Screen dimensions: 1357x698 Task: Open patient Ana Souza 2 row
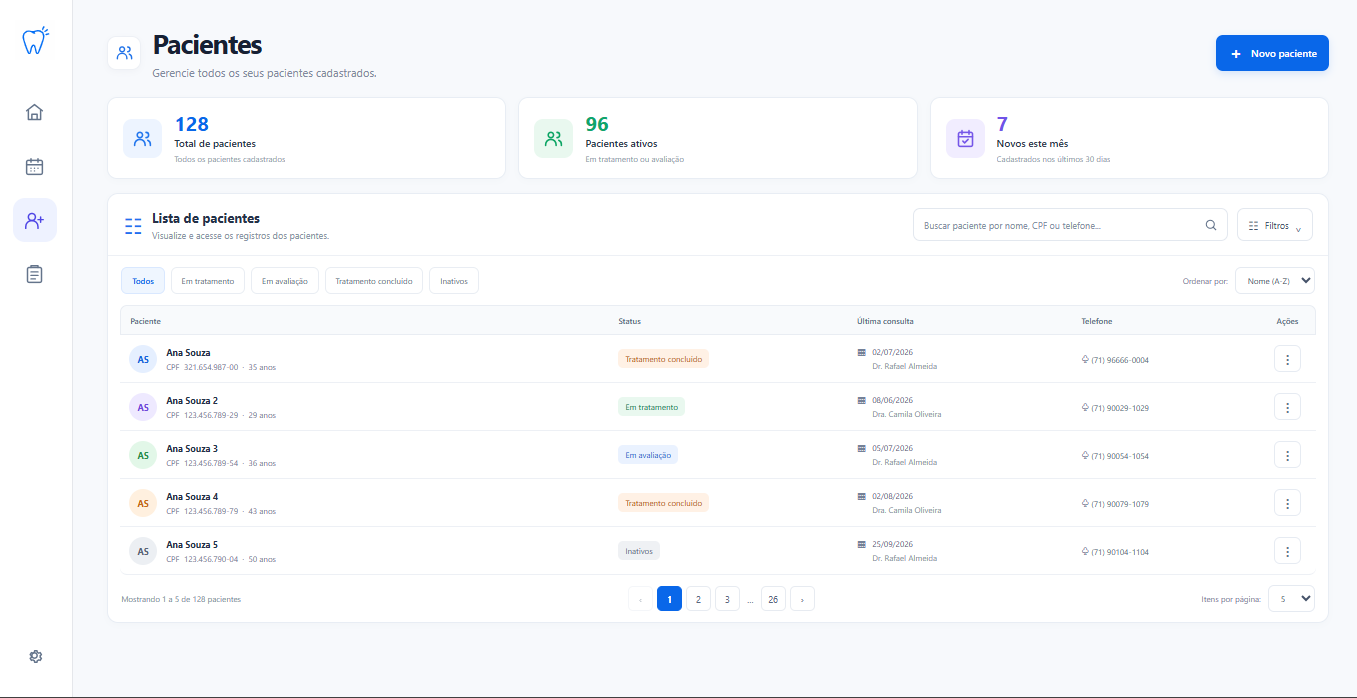click(x=718, y=407)
